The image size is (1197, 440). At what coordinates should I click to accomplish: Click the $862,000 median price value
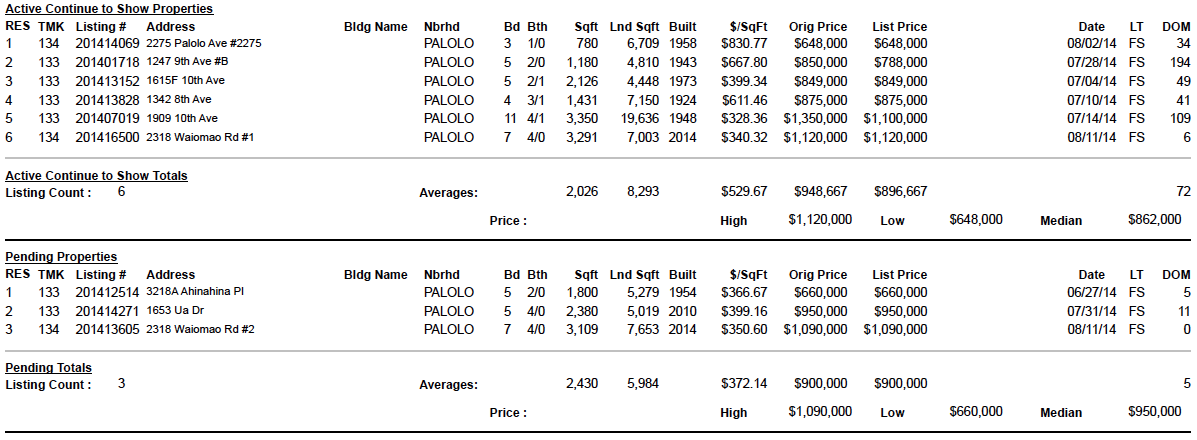(1154, 220)
